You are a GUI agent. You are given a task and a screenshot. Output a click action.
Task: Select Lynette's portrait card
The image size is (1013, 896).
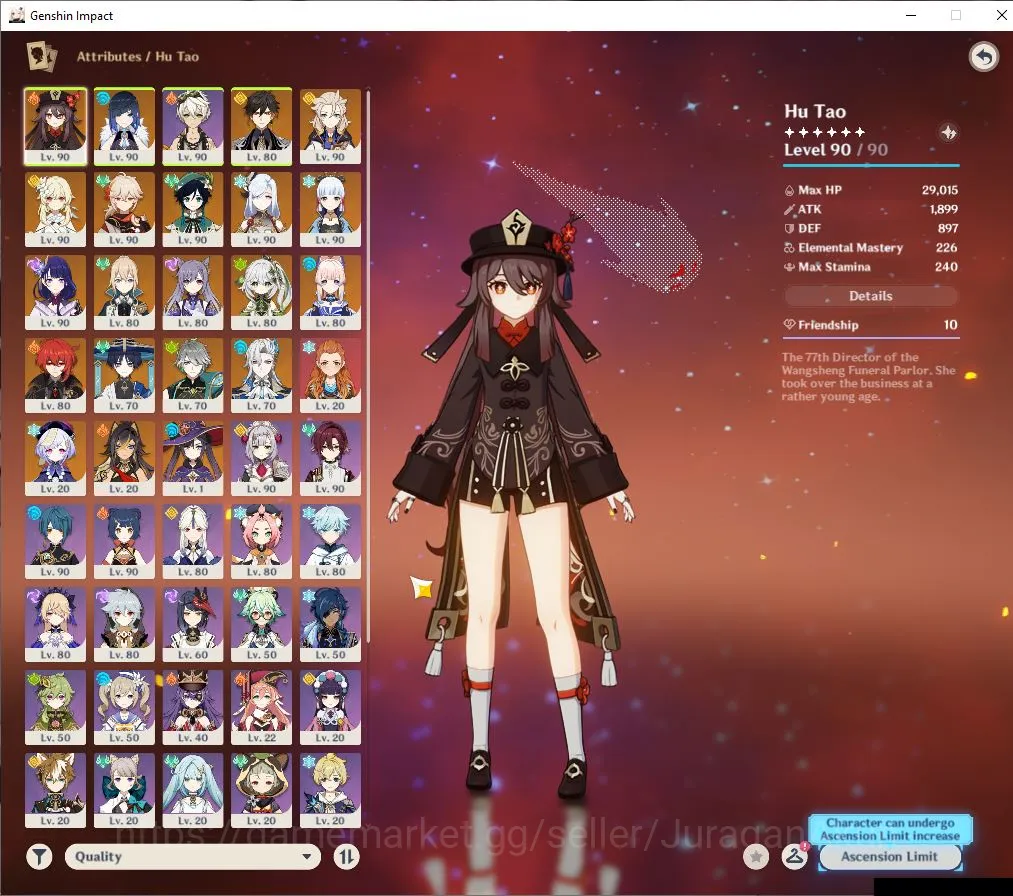click(124, 791)
